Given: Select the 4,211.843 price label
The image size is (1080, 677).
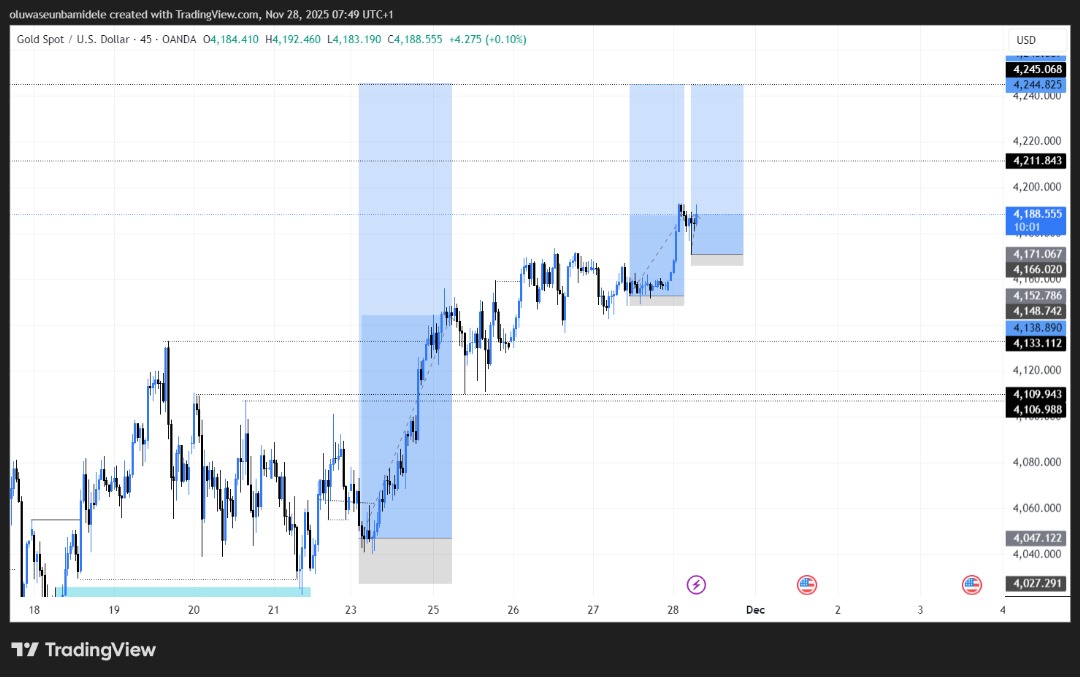Looking at the screenshot, I should point(1036,160).
